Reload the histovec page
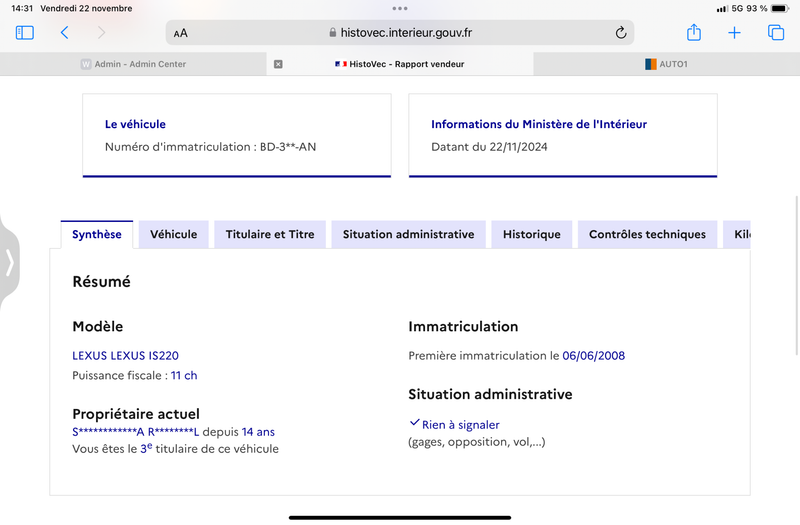The height and width of the screenshot is (525, 800). pos(620,33)
